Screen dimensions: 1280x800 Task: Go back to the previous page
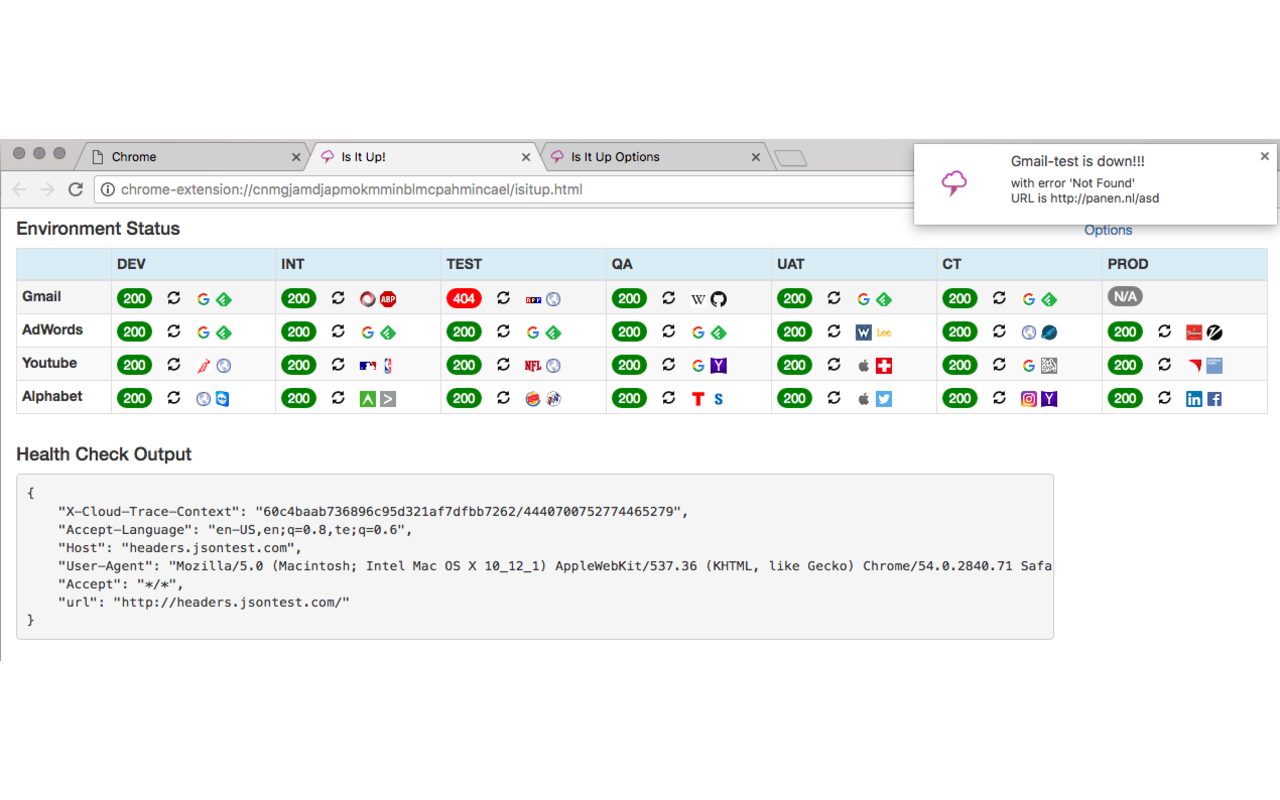[19, 189]
